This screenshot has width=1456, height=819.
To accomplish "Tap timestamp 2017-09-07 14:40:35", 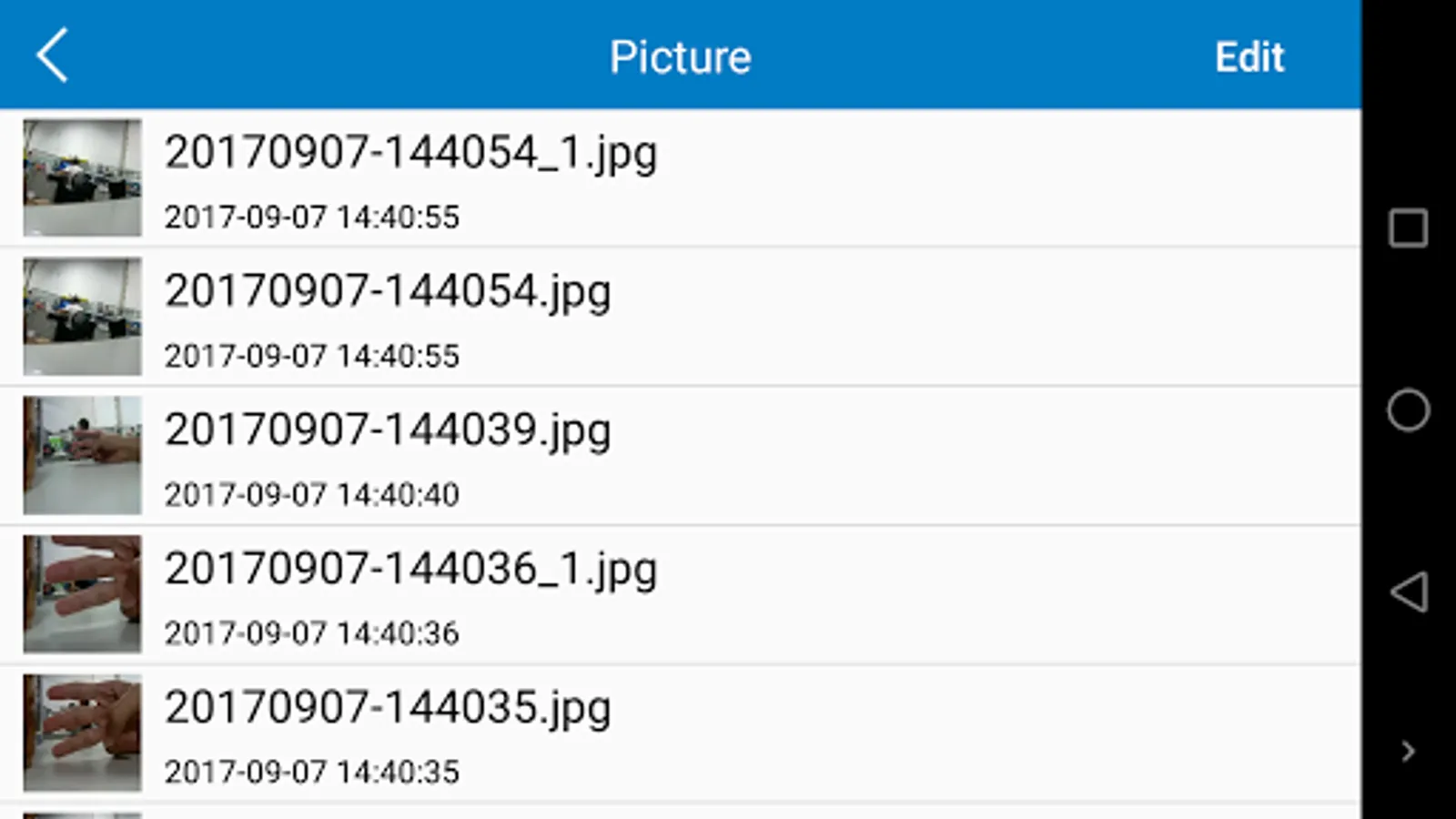I will point(312,773).
